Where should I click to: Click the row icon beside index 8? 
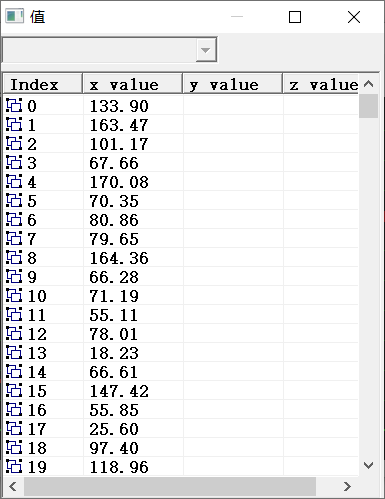click(14, 257)
